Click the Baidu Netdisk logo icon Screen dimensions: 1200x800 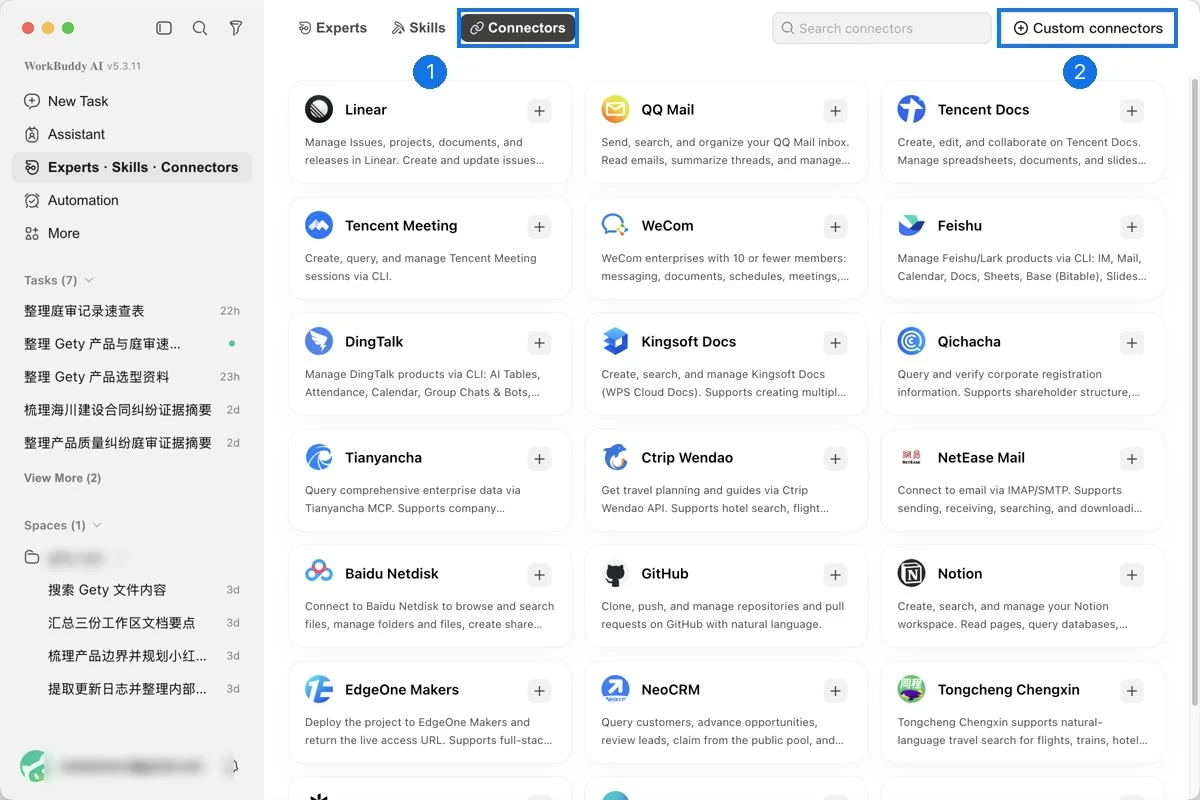coord(319,573)
